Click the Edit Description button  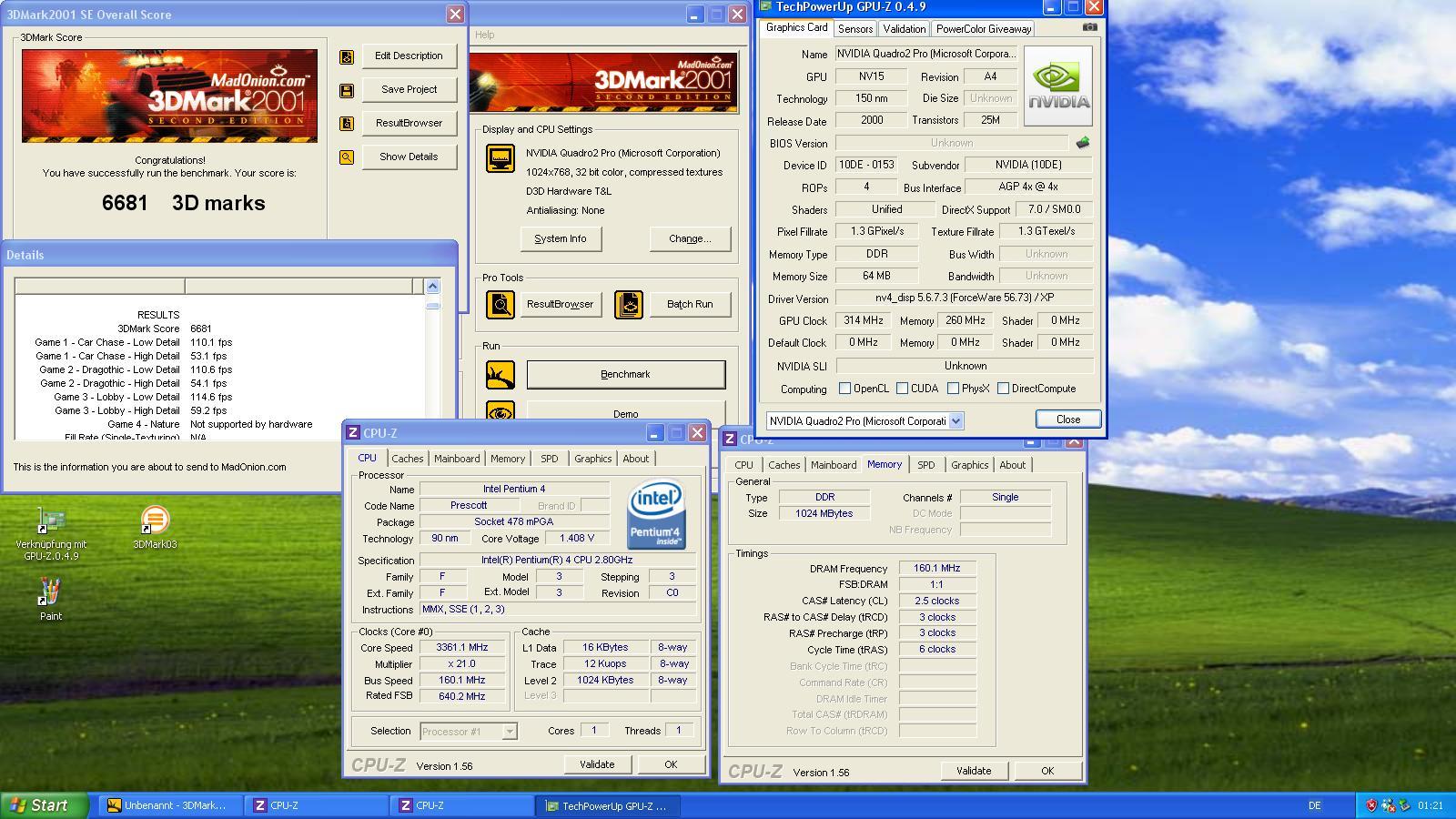coord(409,56)
